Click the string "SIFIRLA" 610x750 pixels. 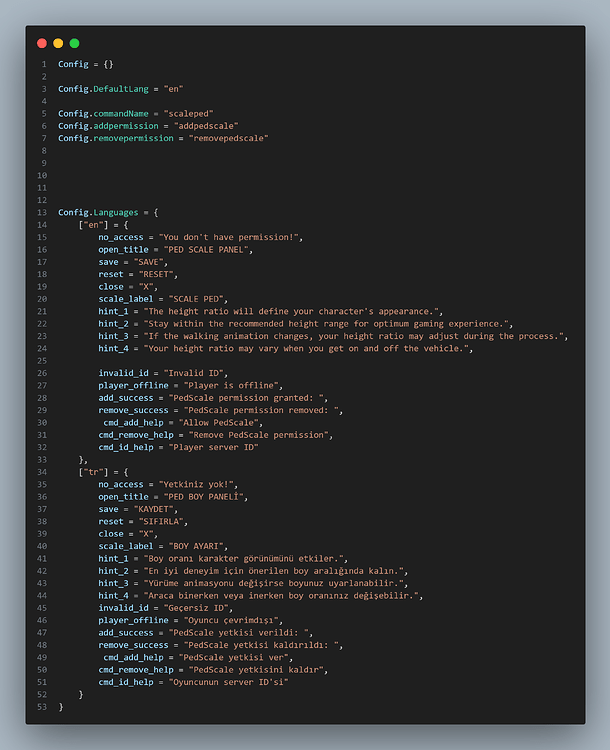pos(161,522)
